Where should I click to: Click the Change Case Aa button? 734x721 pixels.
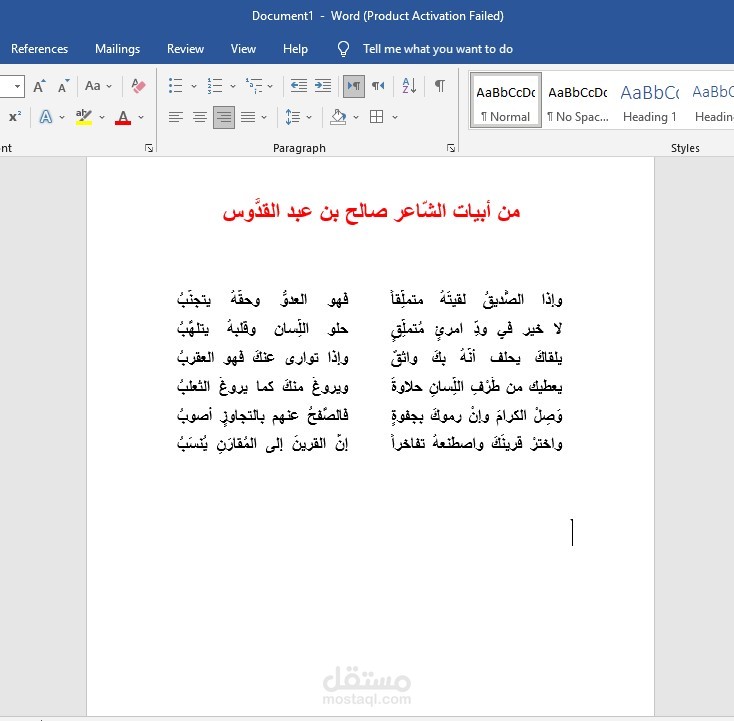pyautogui.click(x=93, y=86)
